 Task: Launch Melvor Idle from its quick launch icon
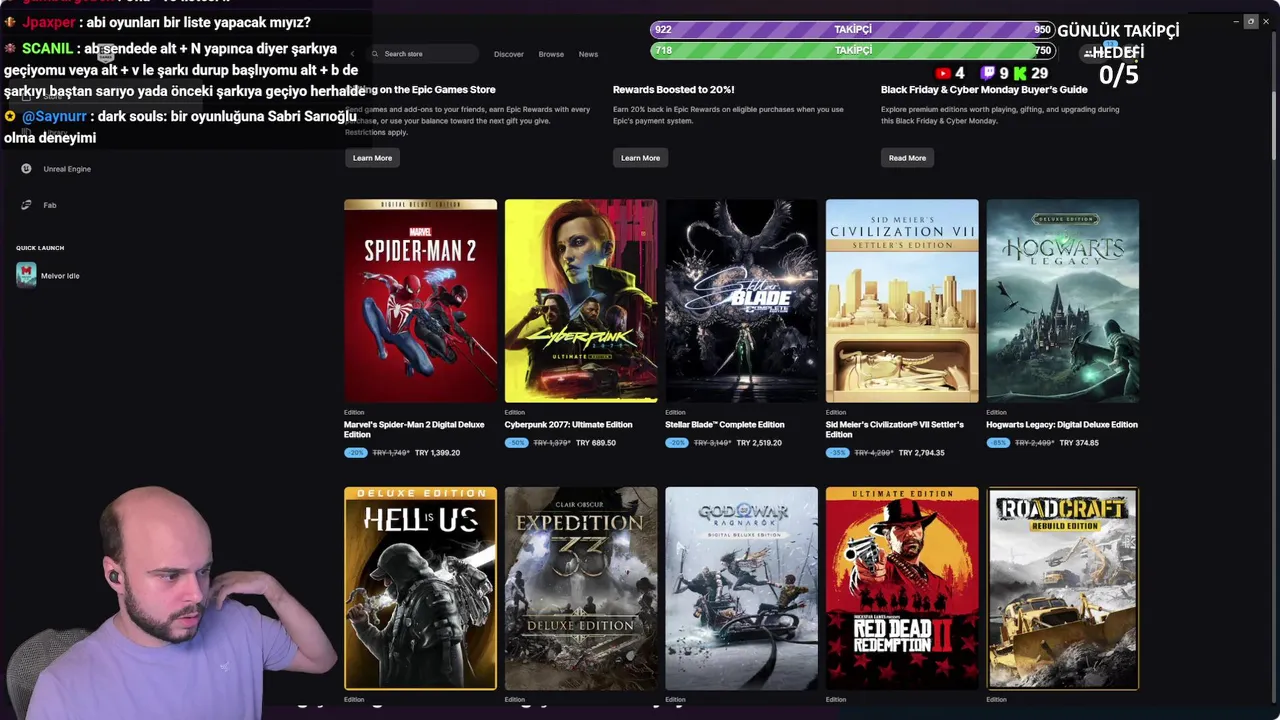[x=26, y=275]
